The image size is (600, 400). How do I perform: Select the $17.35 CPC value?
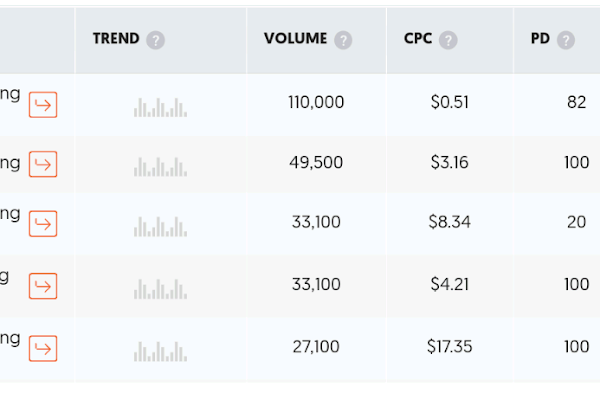point(449,347)
